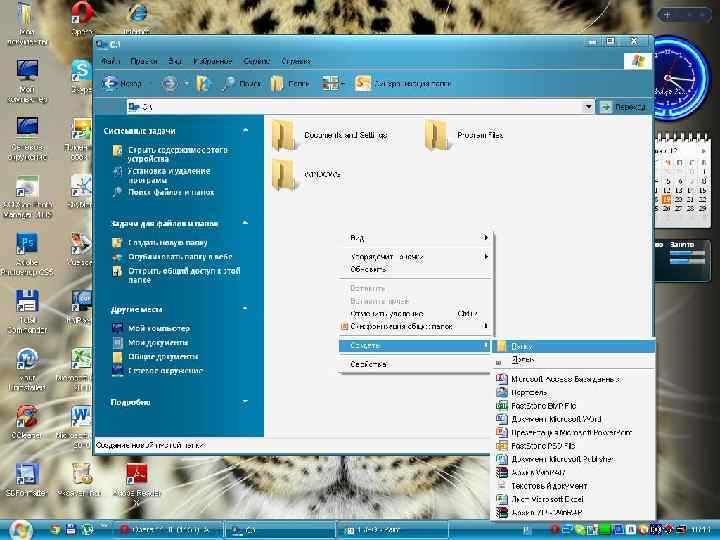Toggle the Folders (Папки) pane button
The width and height of the screenshot is (720, 540).
pos(290,84)
